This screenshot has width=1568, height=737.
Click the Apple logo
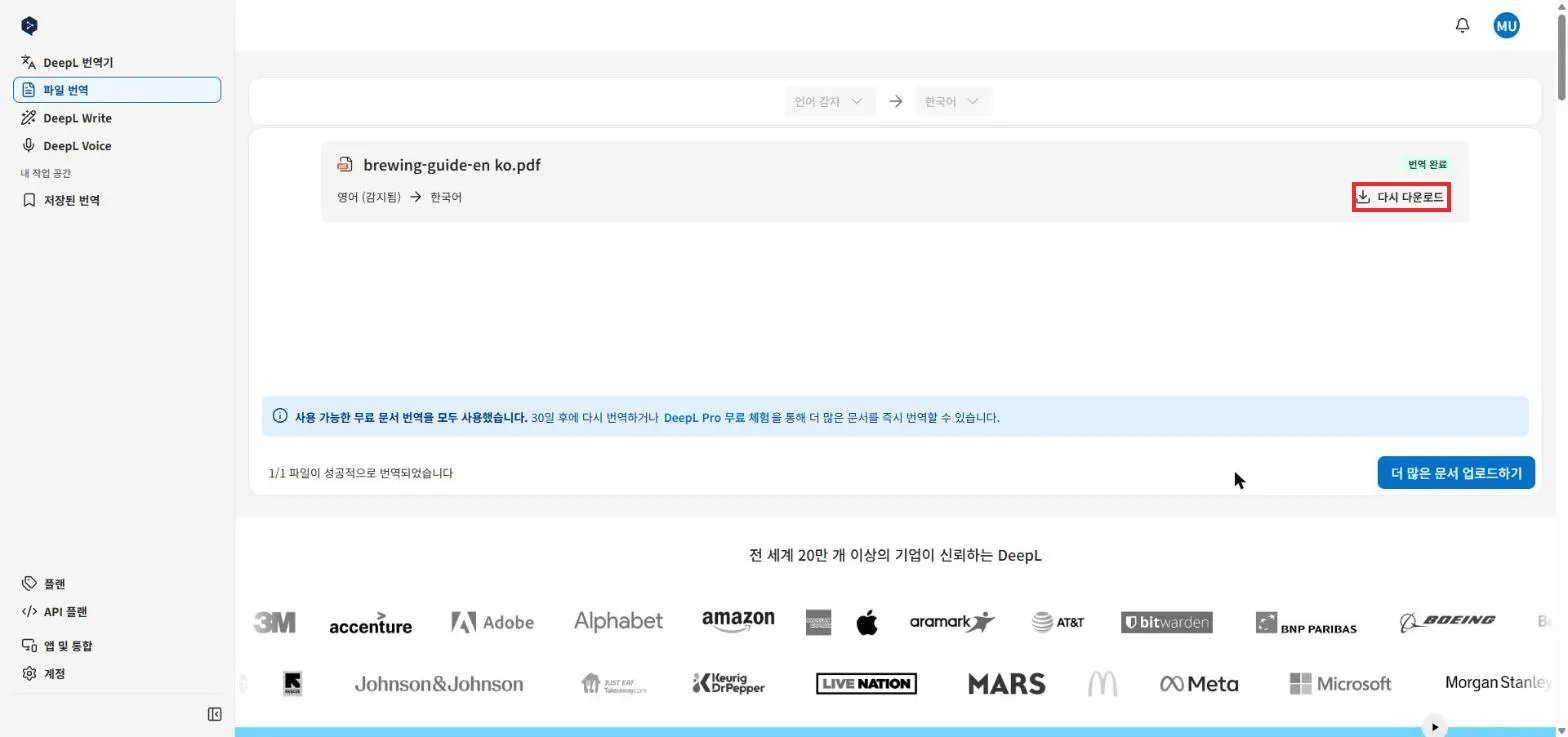pos(867,622)
